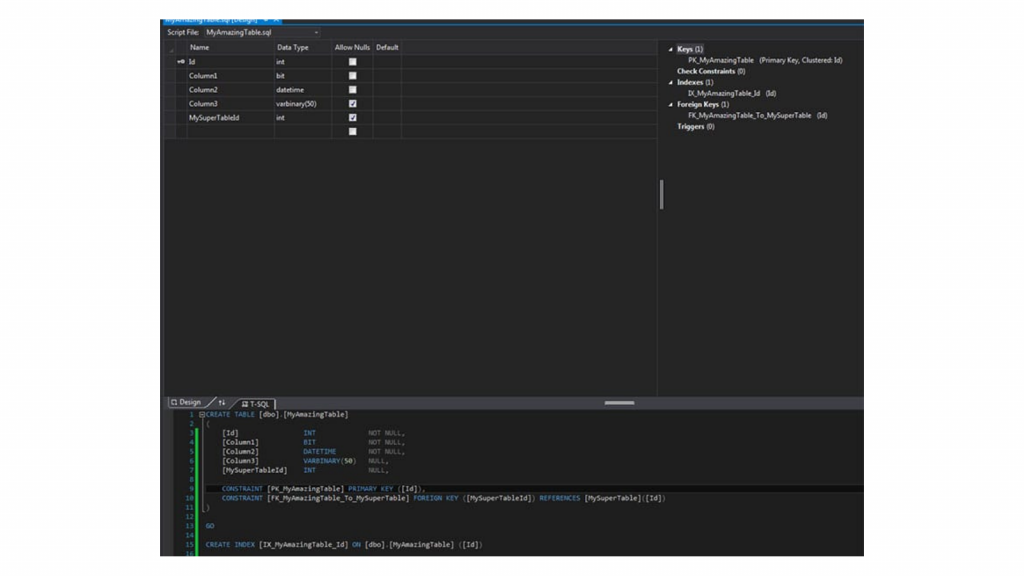Click the empty Name cell in new row

(231, 132)
